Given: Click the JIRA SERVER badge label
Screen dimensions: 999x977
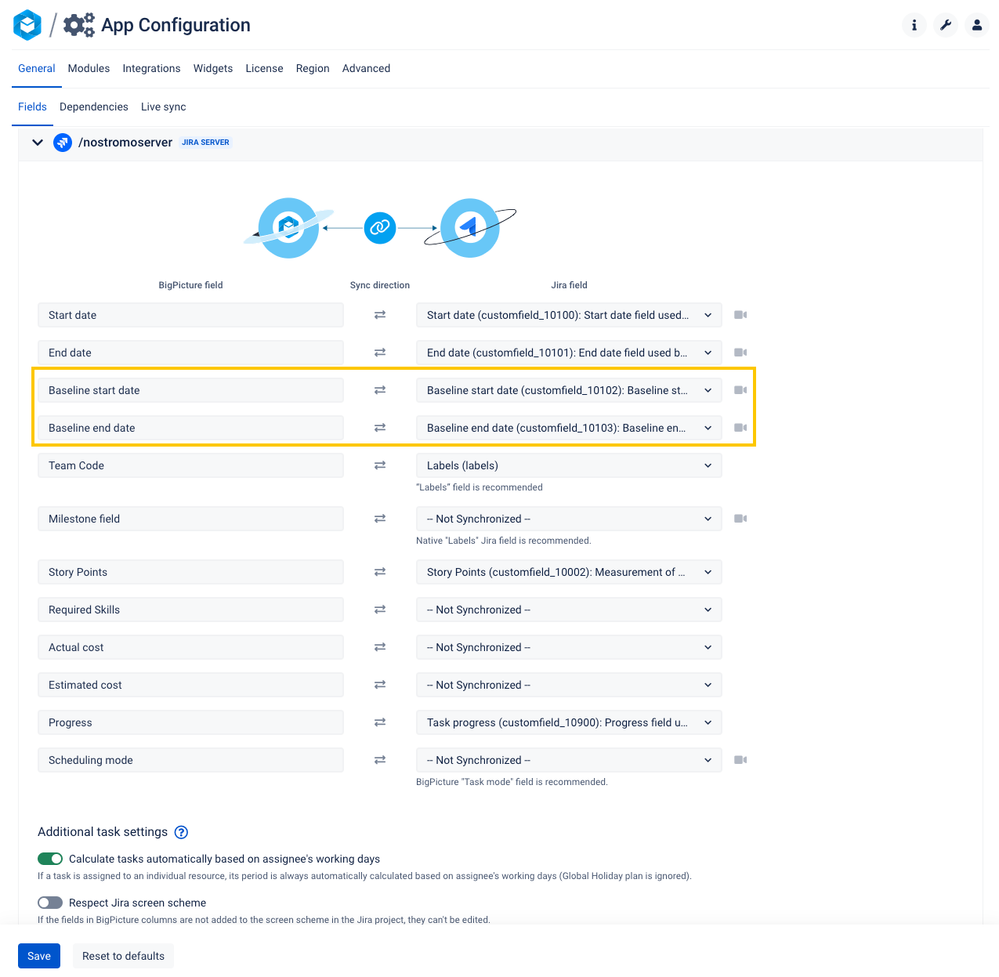Looking at the screenshot, I should click(x=205, y=142).
